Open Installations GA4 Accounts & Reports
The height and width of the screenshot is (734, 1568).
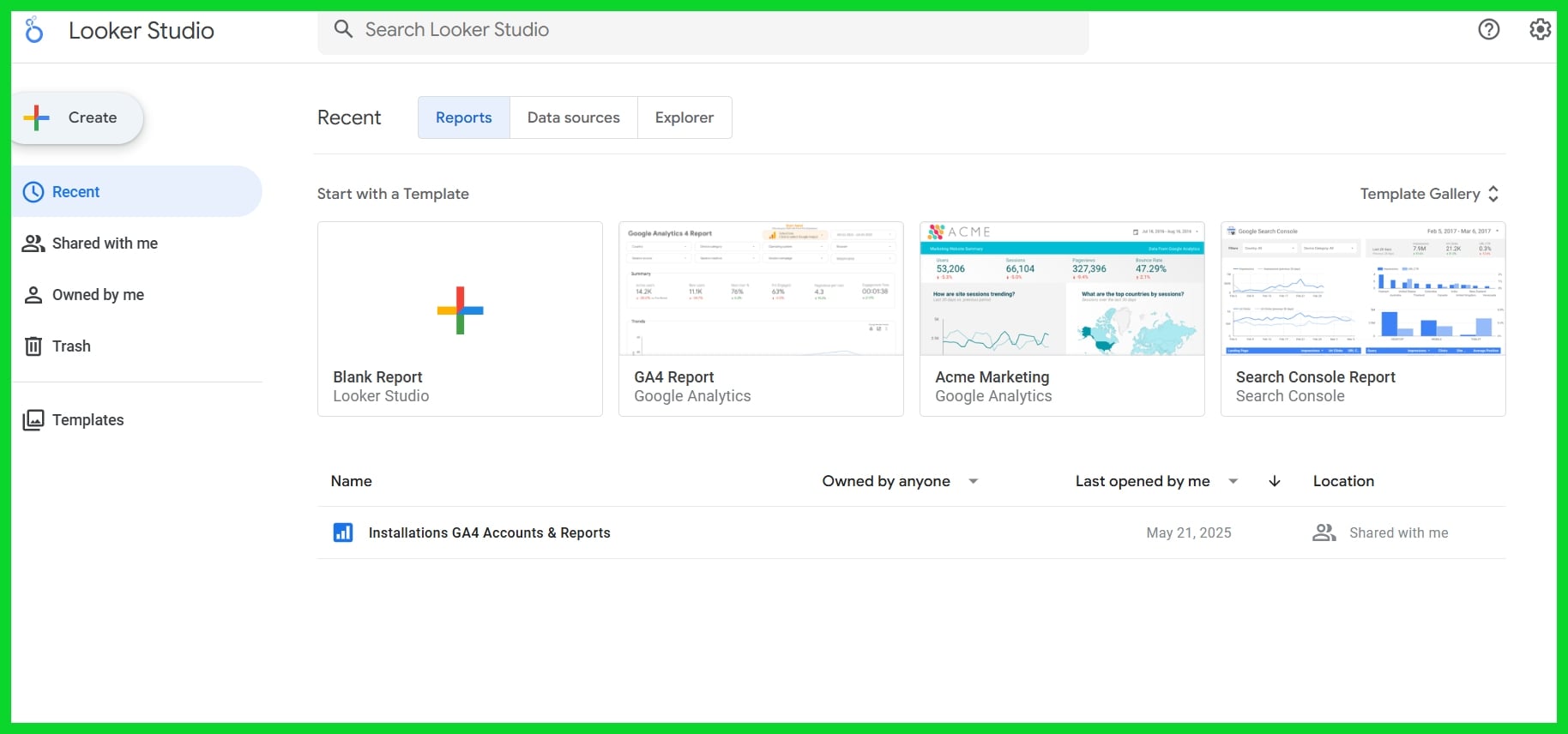coord(490,532)
